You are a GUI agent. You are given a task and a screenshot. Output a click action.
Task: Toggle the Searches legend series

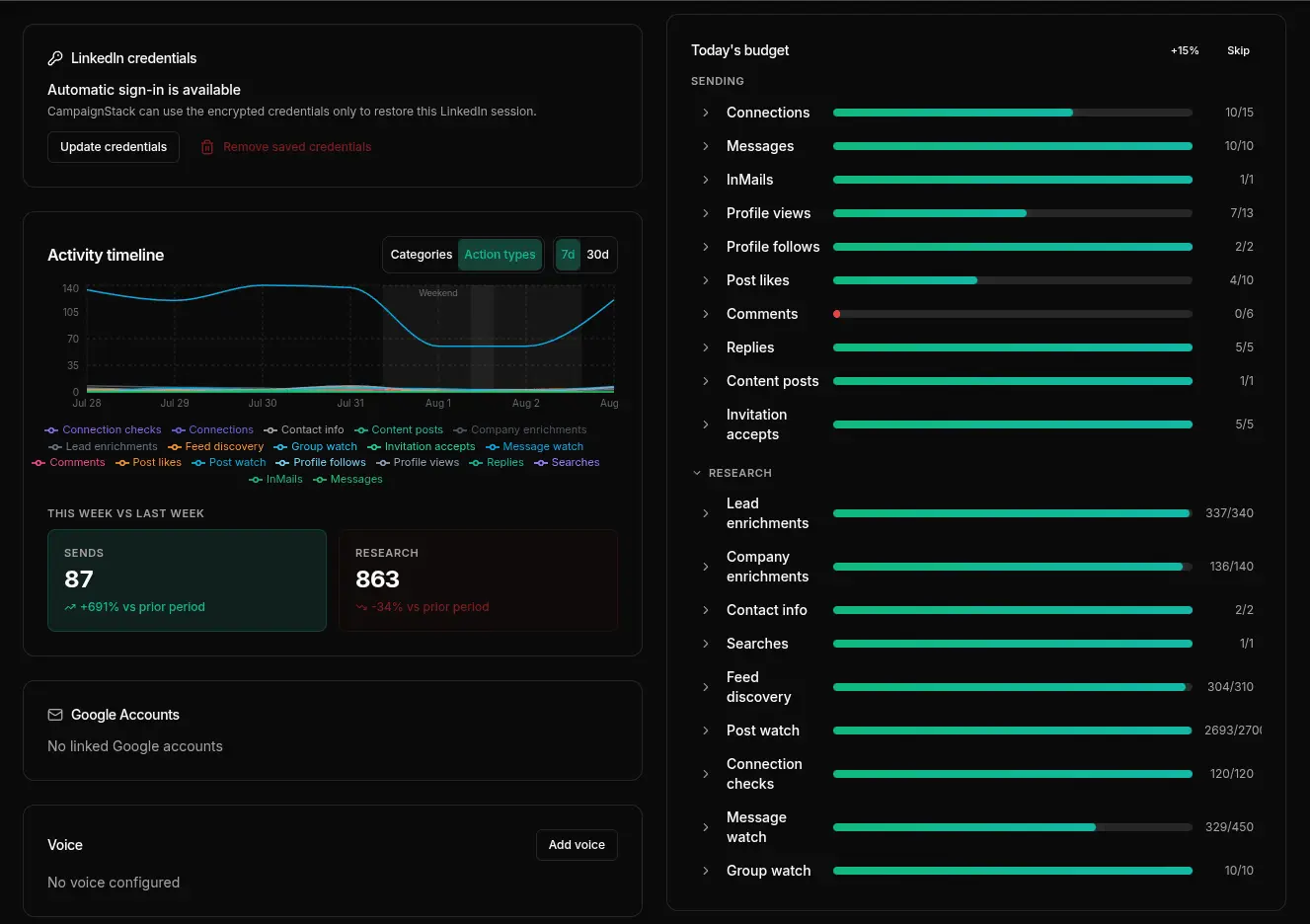567,462
